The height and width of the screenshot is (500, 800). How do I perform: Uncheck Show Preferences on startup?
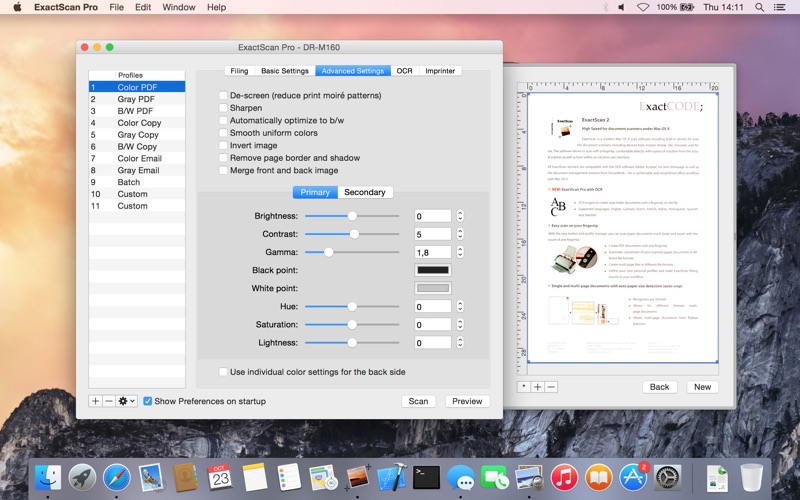148,401
